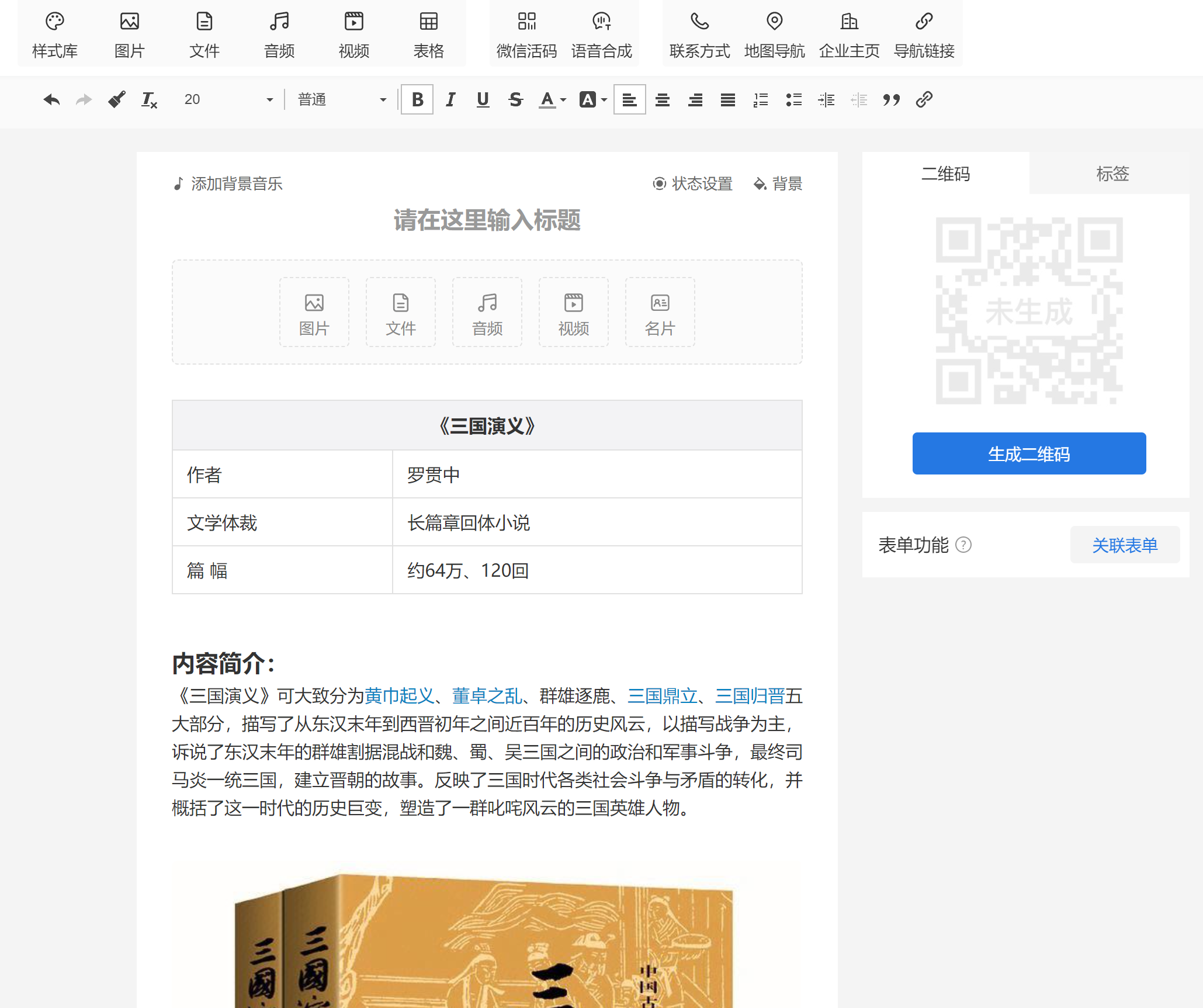Click the clear formatting icon
Viewport: 1203px width, 1008px height.
(150, 100)
